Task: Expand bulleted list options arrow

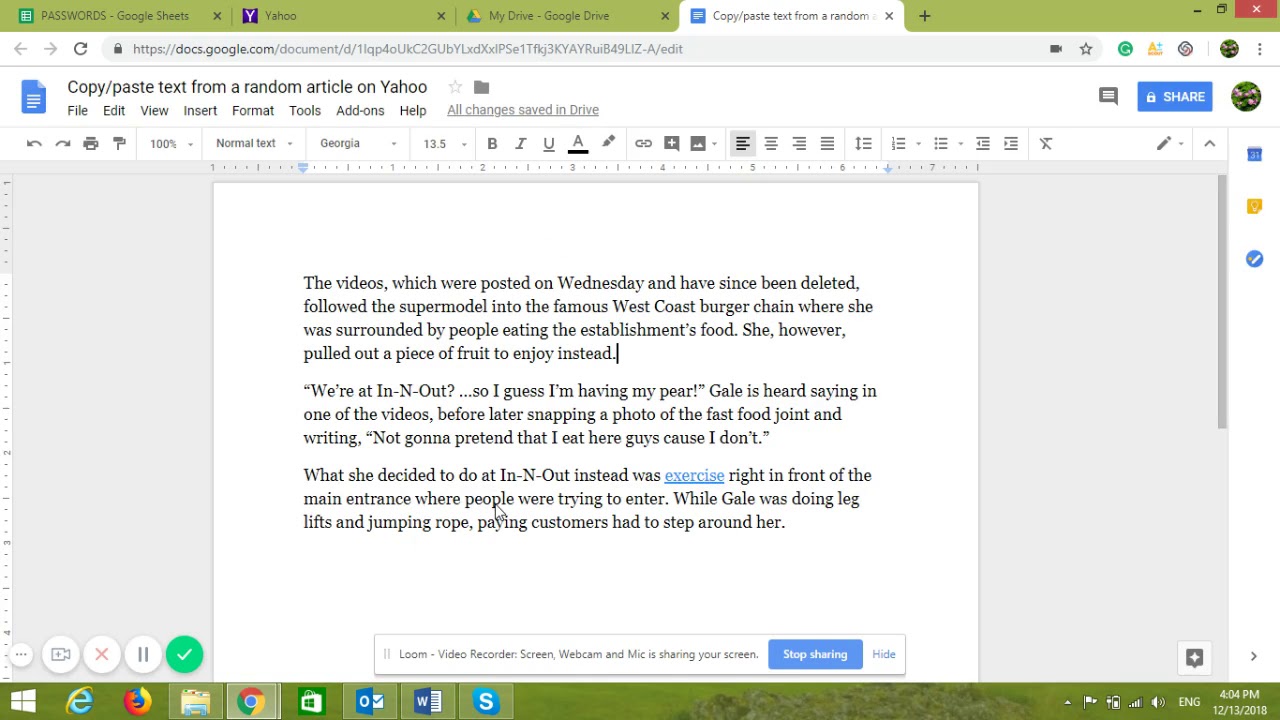Action: 960,144
